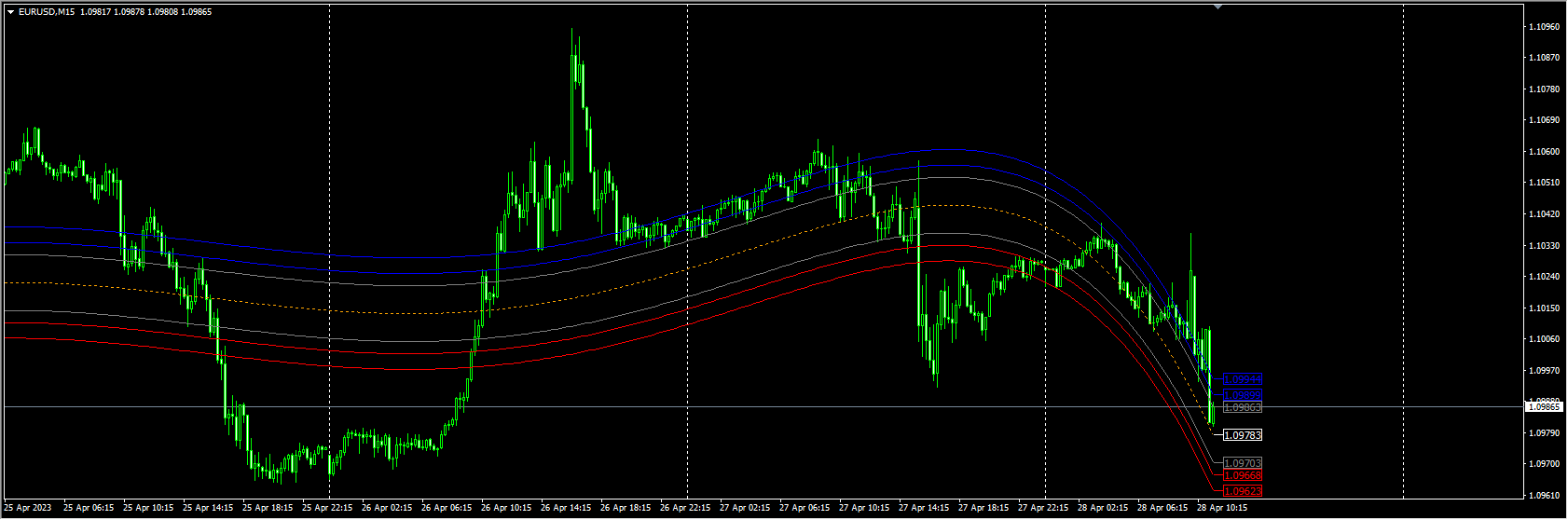Click the 27 Apr 10:15 time label

864,508
